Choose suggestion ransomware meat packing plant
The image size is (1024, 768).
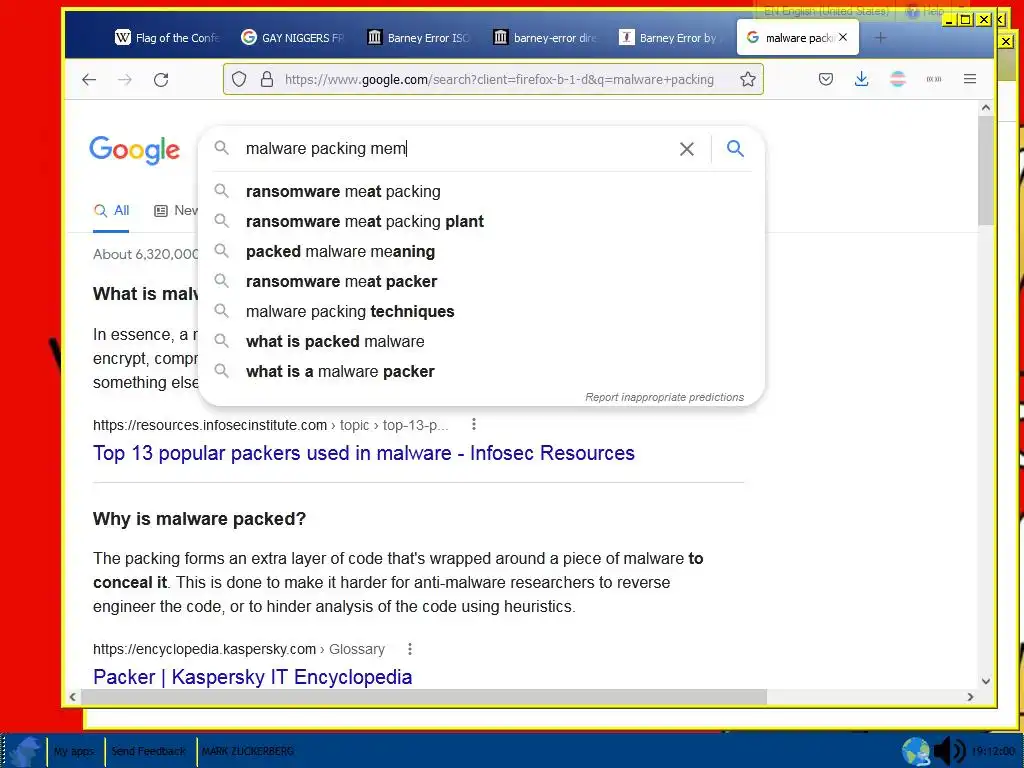click(481, 221)
